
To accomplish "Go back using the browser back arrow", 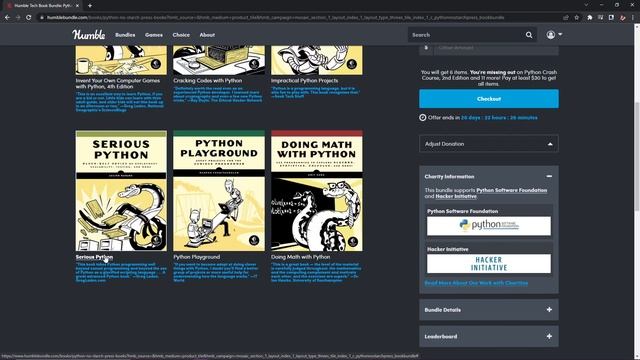I will click(7, 18).
